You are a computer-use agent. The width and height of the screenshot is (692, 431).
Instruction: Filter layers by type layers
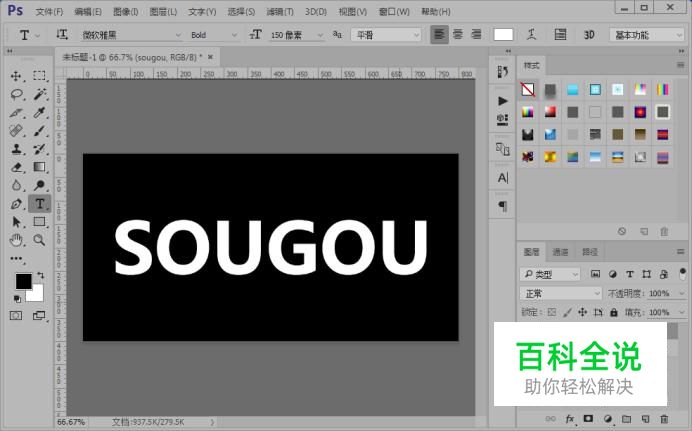point(630,274)
